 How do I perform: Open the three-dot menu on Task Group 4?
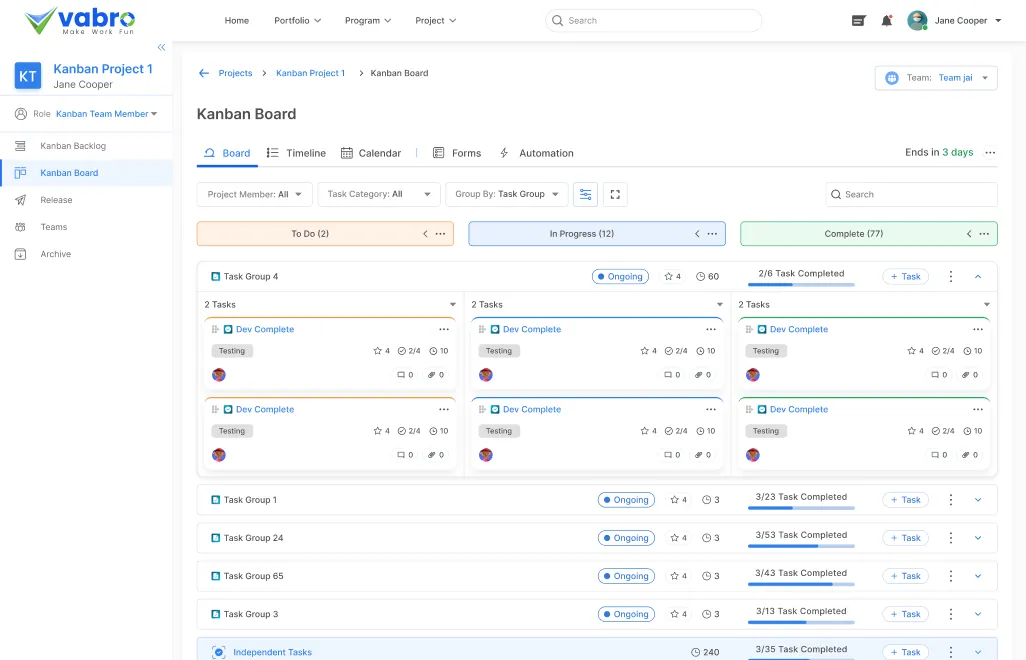[x=950, y=276]
